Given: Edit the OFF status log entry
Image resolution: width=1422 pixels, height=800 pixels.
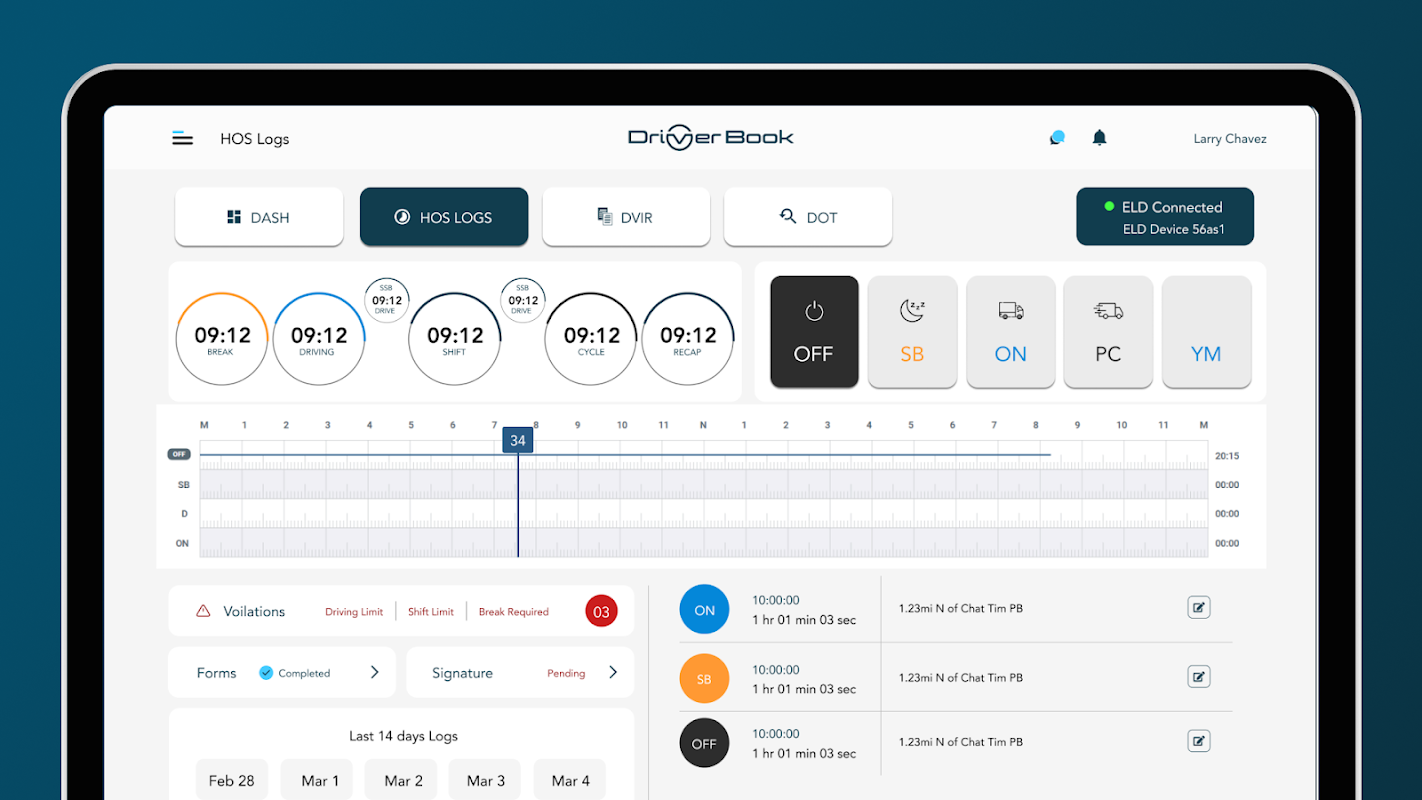Looking at the screenshot, I should (1199, 741).
